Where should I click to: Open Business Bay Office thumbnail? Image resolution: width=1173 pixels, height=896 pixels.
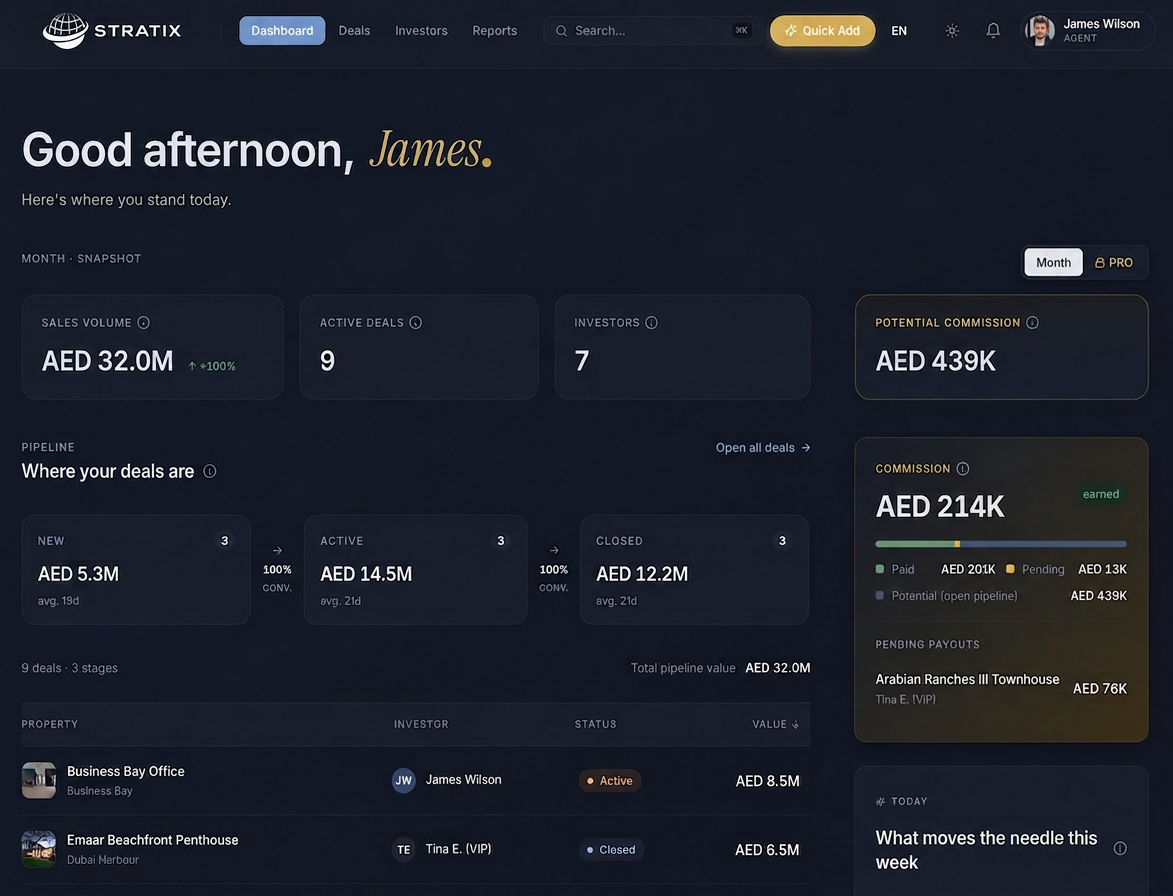(39, 780)
